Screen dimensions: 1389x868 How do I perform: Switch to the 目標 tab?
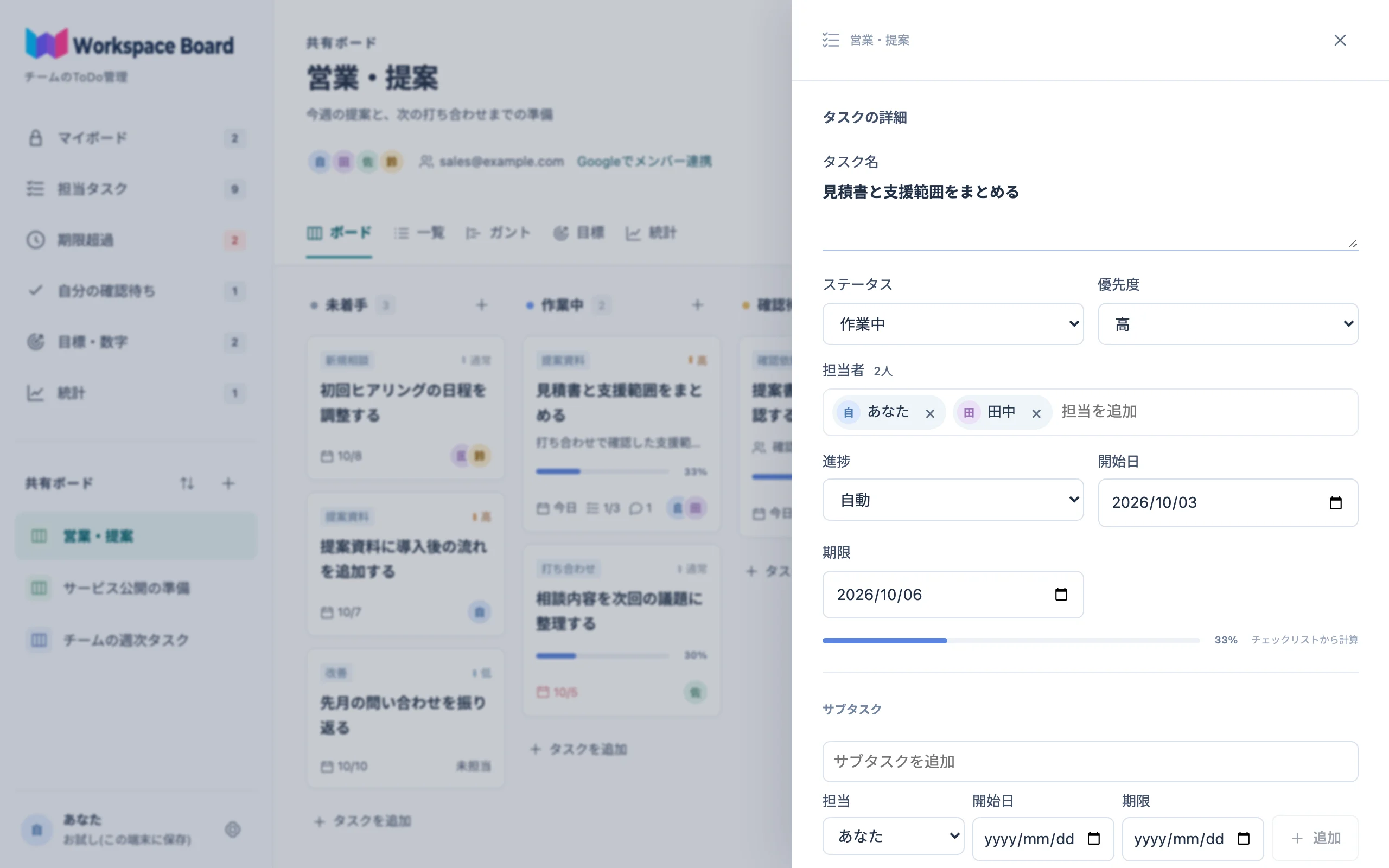(x=578, y=233)
